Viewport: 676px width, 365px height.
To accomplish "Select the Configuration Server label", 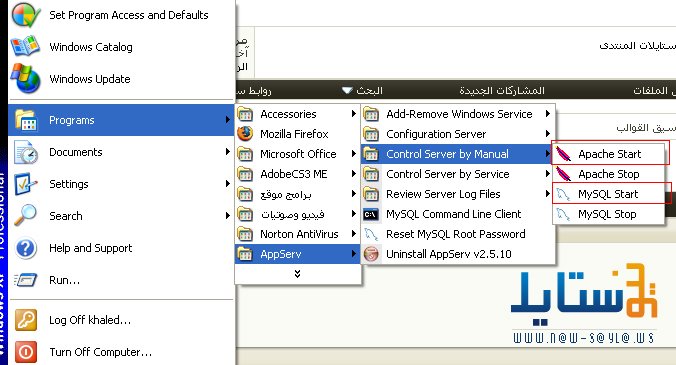I will tap(436, 134).
